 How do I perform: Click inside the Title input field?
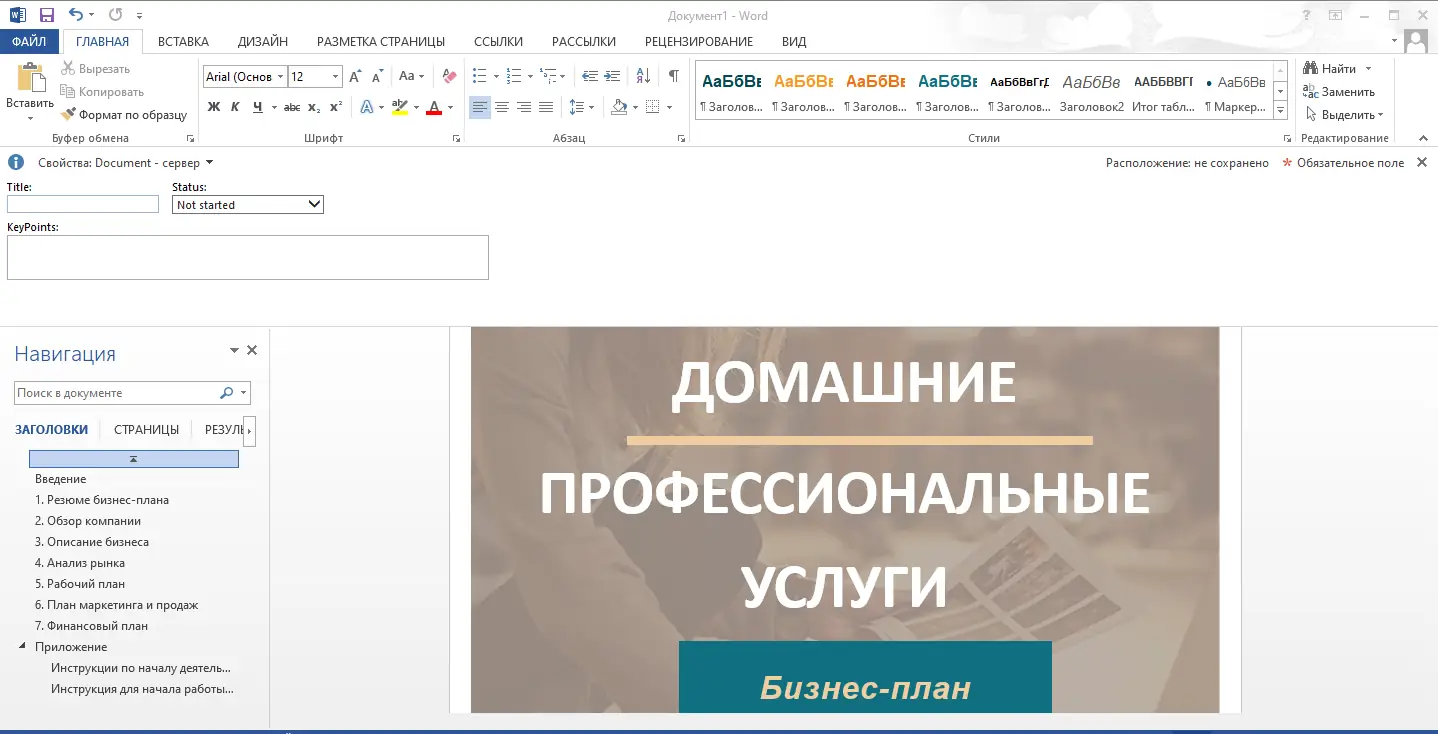(82, 203)
